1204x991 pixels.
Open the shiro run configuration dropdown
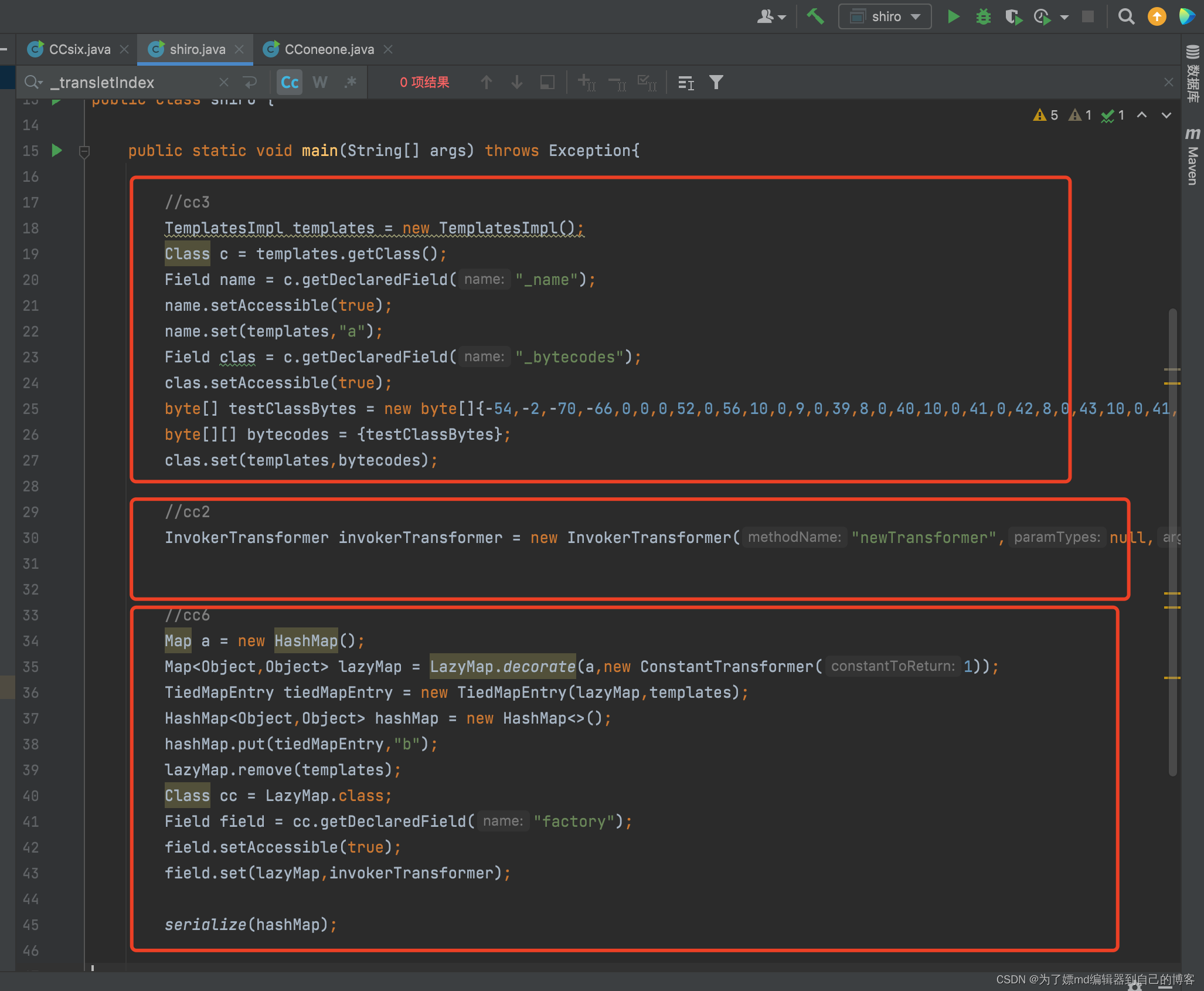click(x=885, y=16)
